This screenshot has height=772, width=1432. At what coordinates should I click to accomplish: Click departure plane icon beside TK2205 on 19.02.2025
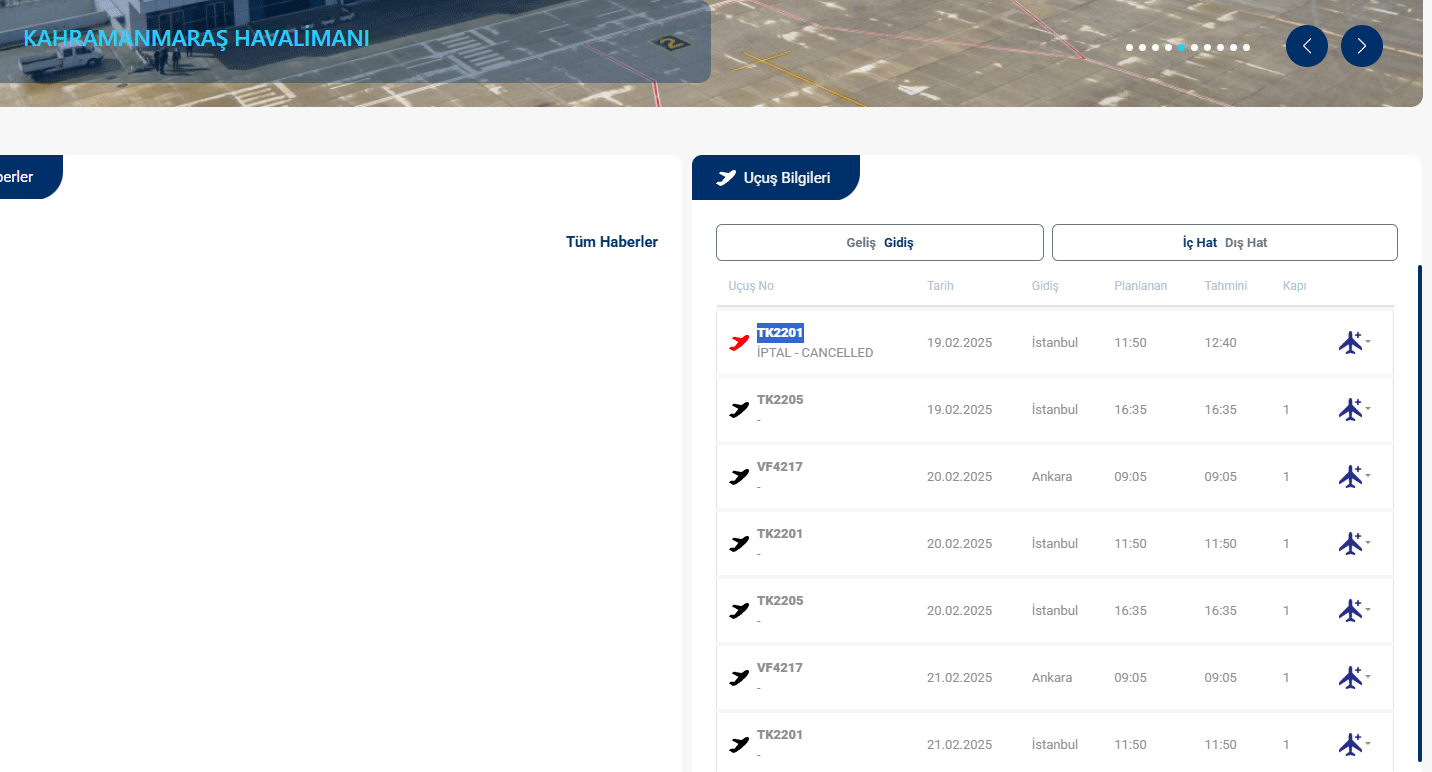[739, 410]
